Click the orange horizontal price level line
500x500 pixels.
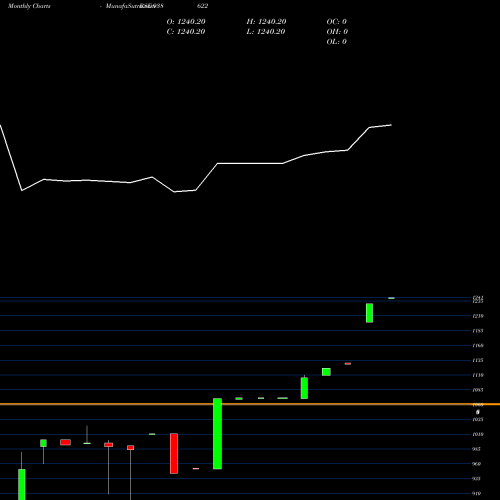[250, 404]
